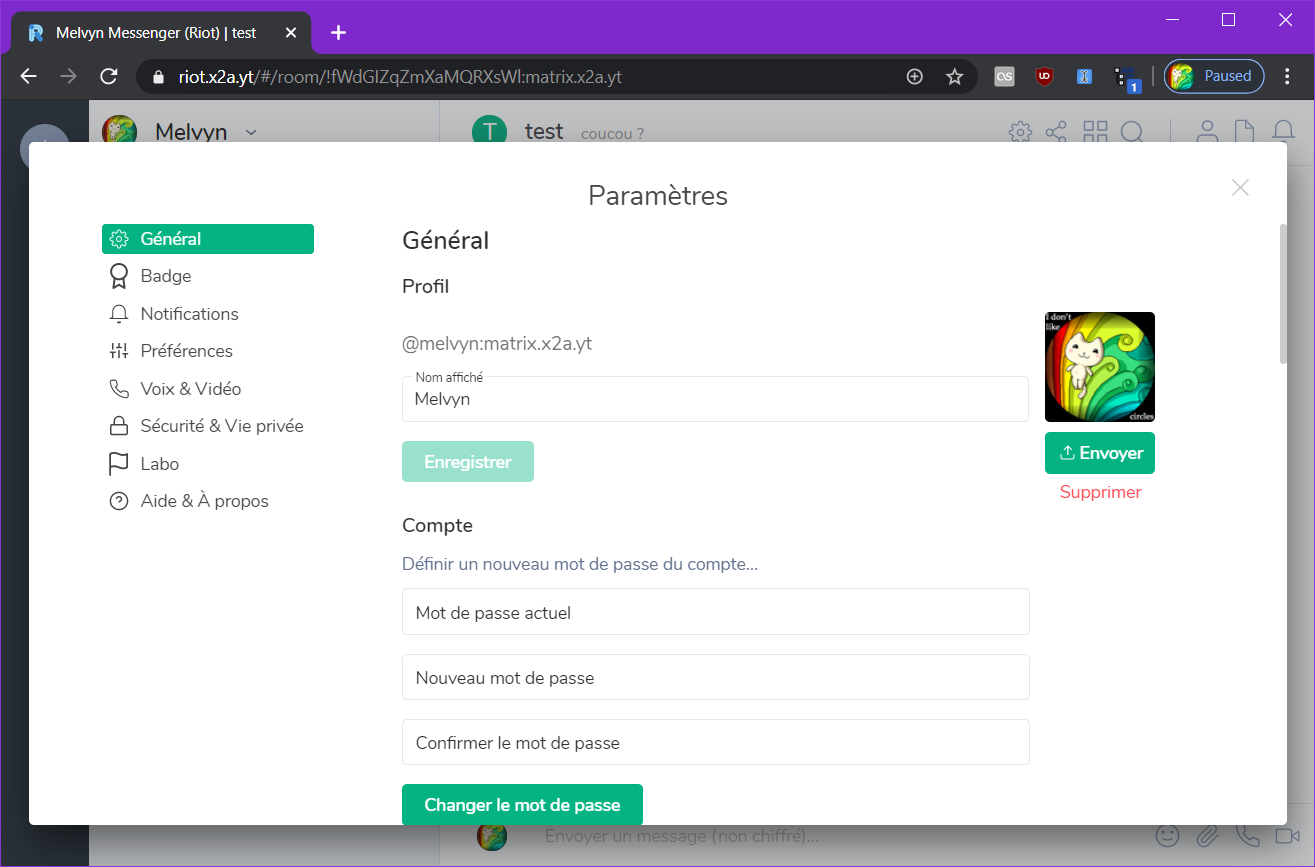Focus the Nom affiché text field

click(715, 400)
